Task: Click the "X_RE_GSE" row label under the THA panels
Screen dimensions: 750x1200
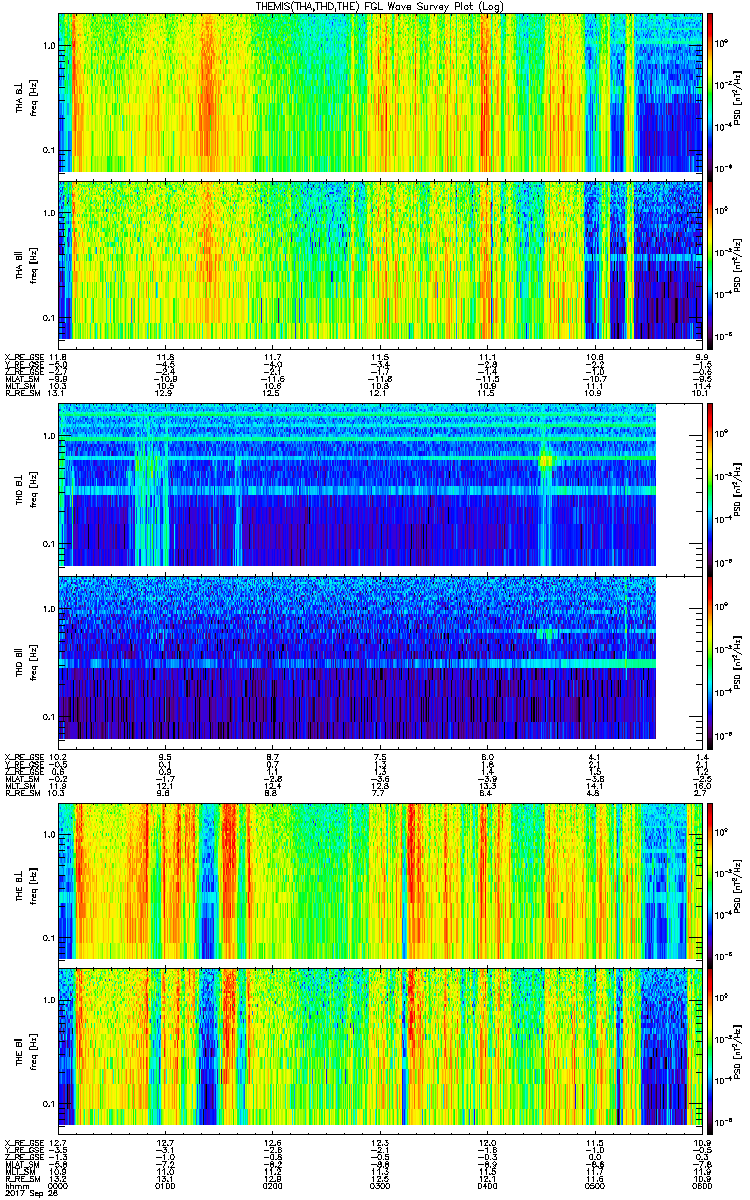Action: [x=25, y=356]
